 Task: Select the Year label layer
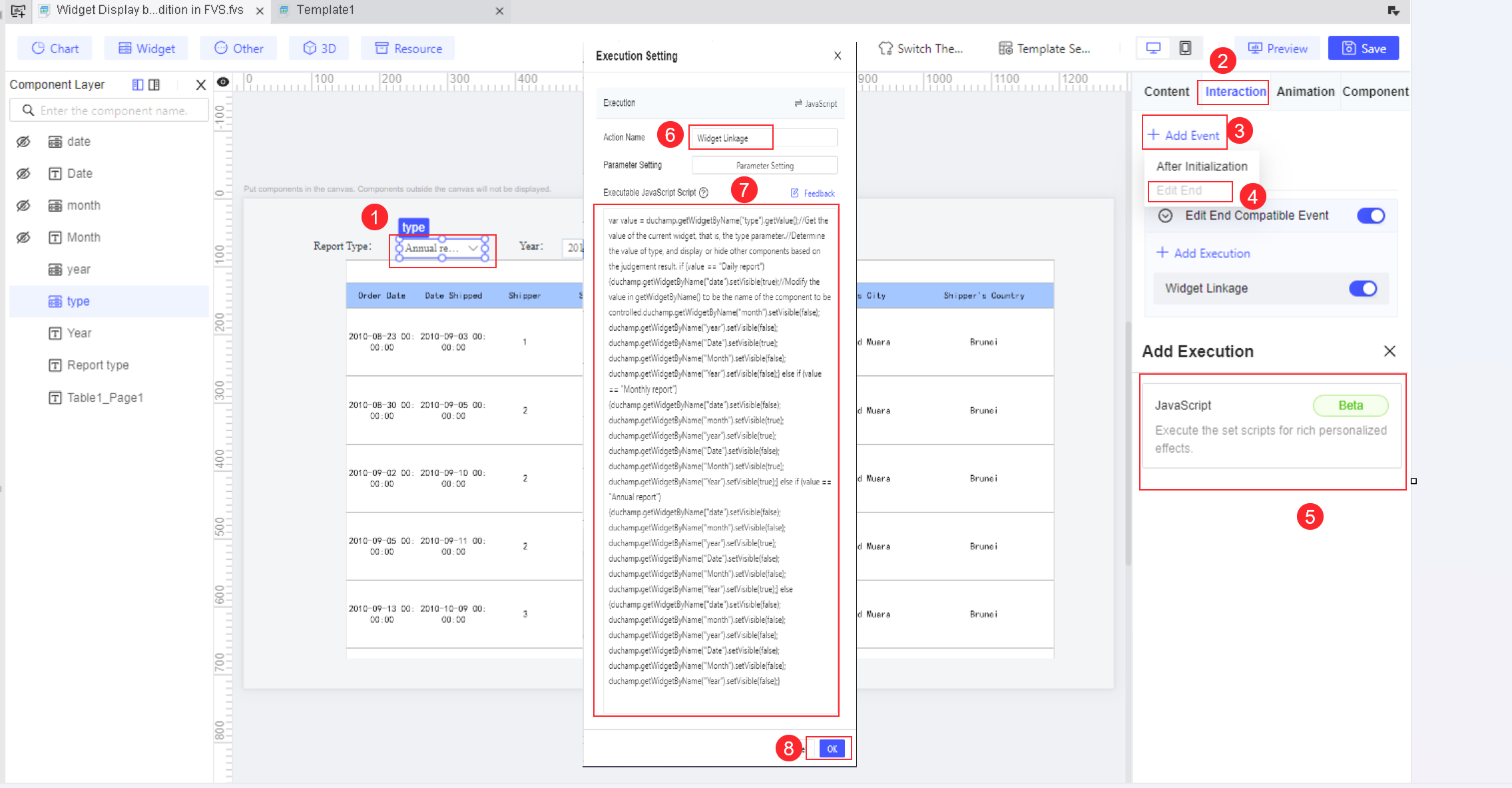coord(109,333)
